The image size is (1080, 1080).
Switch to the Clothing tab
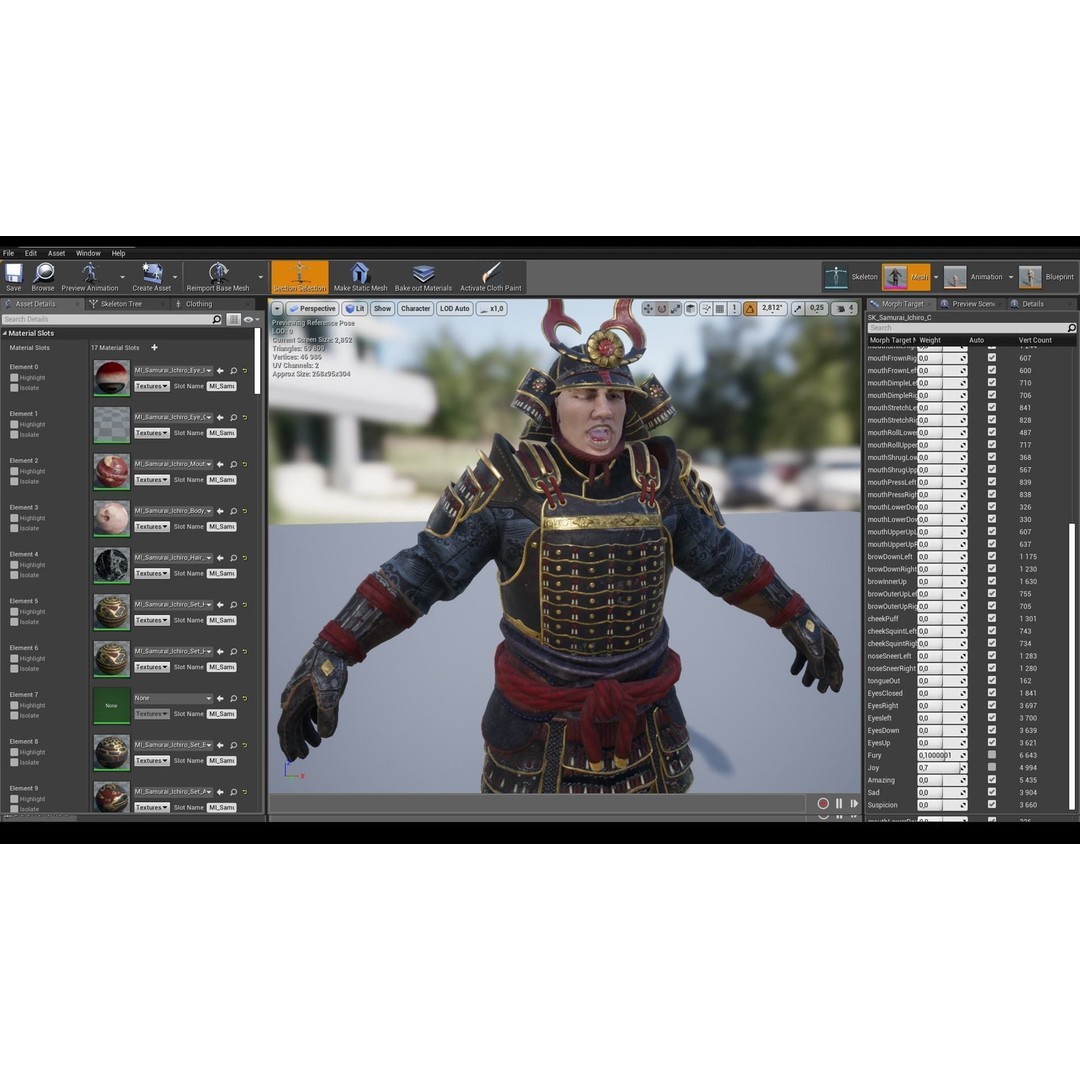[x=199, y=304]
